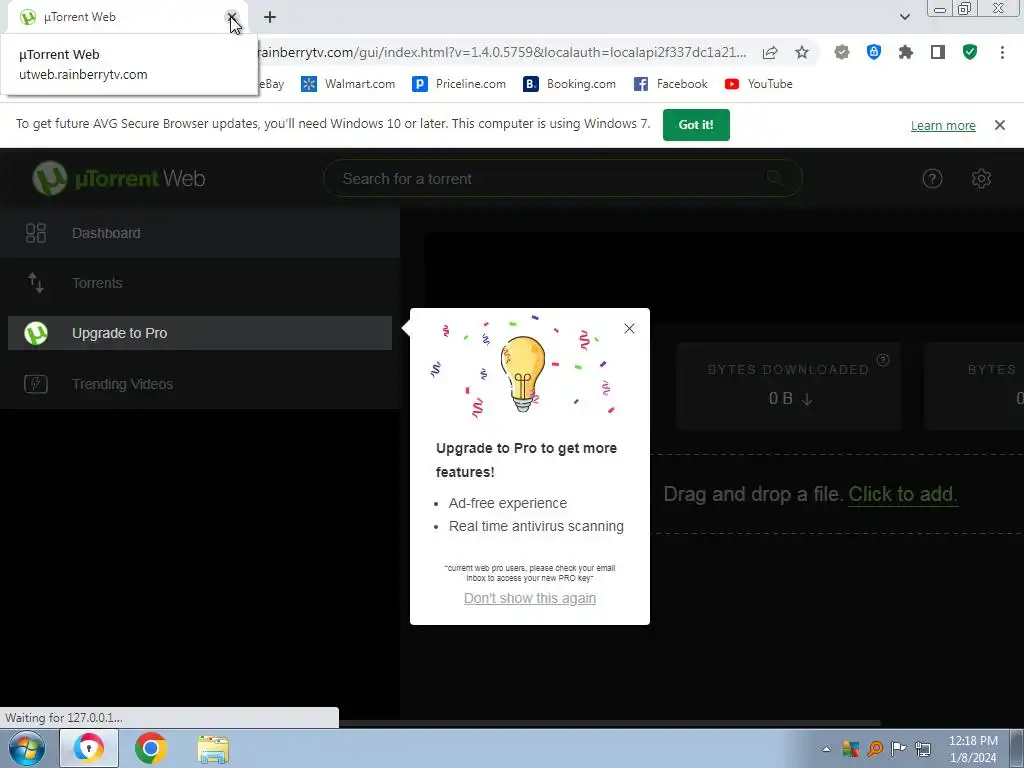
Task: Click the orange magnifier tray icon
Action: tap(874, 749)
